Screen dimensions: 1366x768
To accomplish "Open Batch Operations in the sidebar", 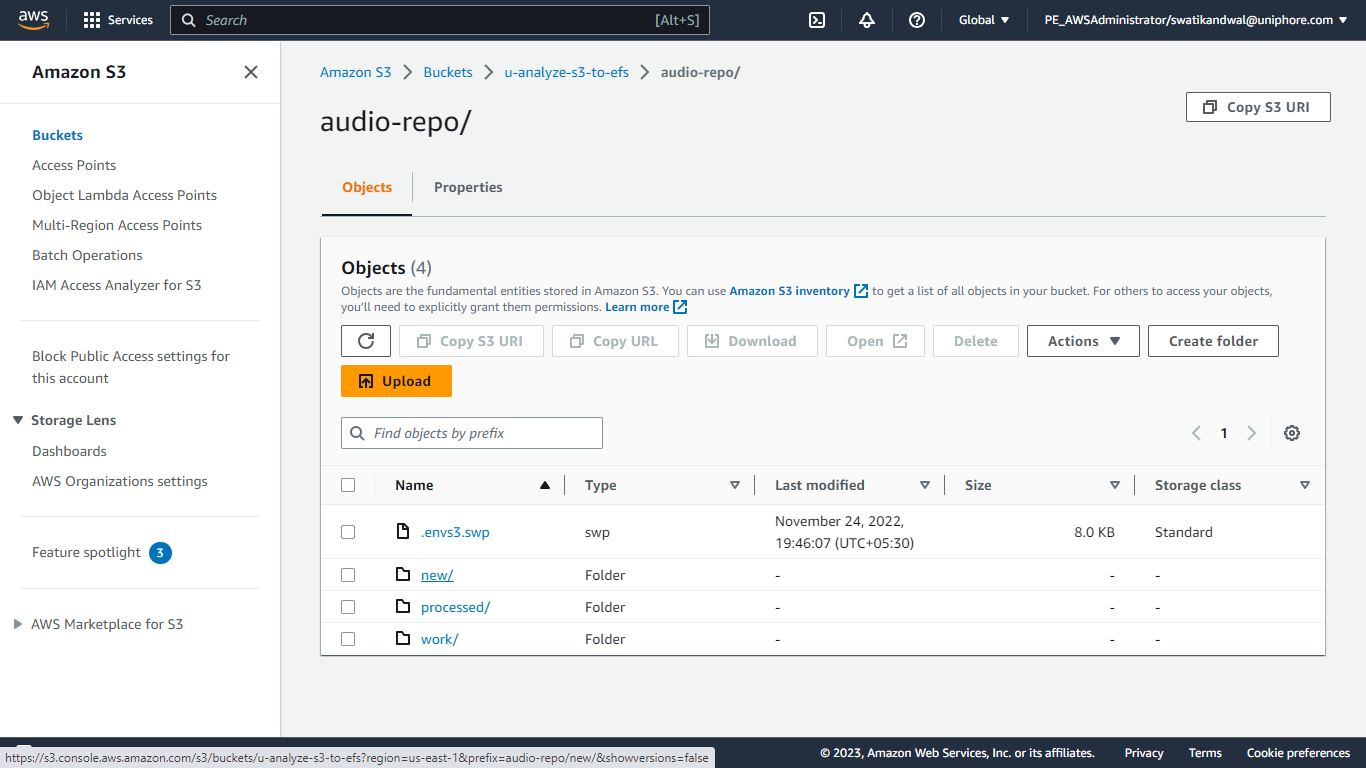I will tap(87, 255).
